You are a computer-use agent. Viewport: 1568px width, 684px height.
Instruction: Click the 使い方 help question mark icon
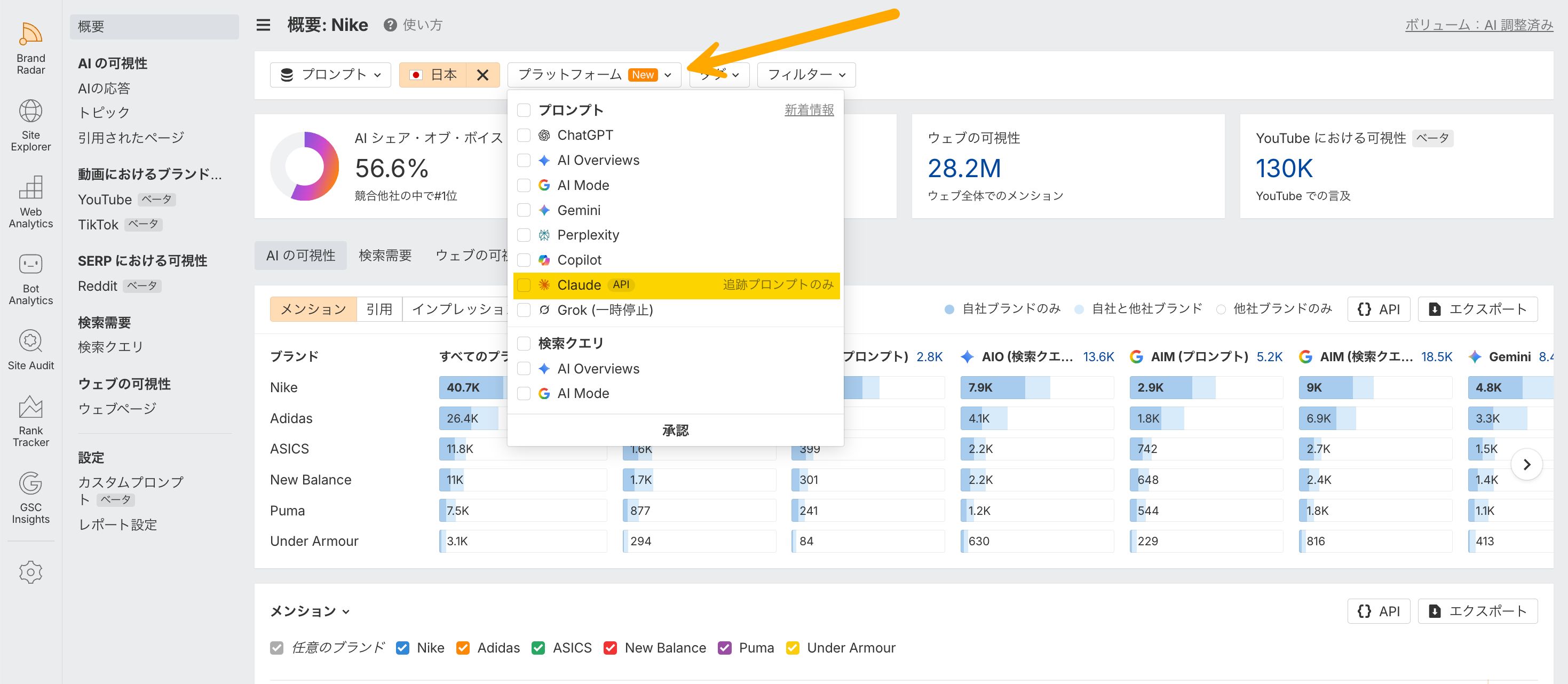click(x=390, y=25)
